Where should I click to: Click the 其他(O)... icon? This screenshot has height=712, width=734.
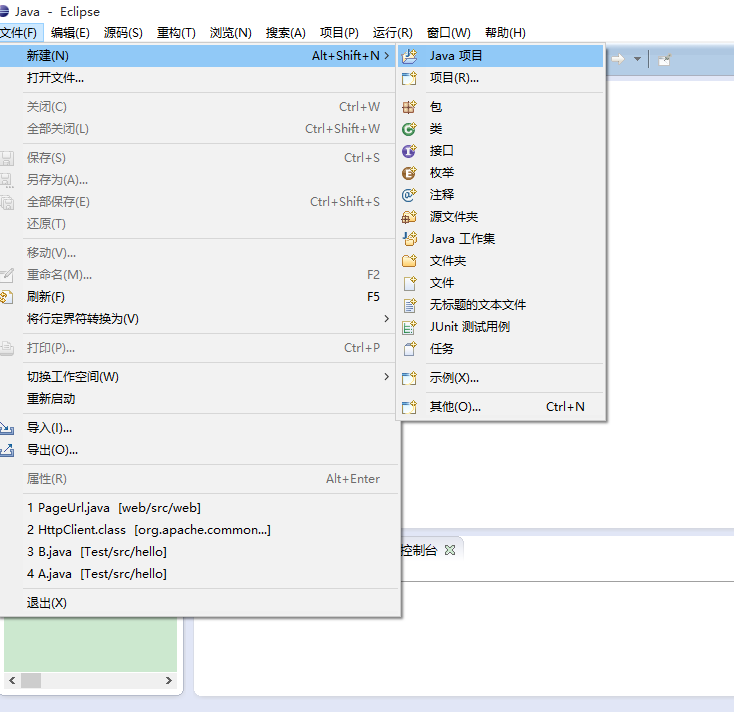coord(409,407)
